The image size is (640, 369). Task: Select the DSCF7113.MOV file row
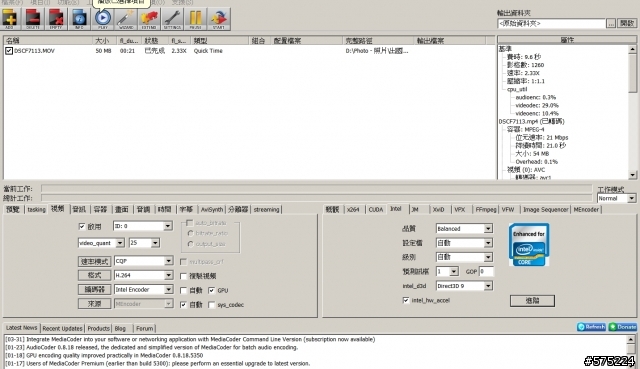tap(249, 51)
